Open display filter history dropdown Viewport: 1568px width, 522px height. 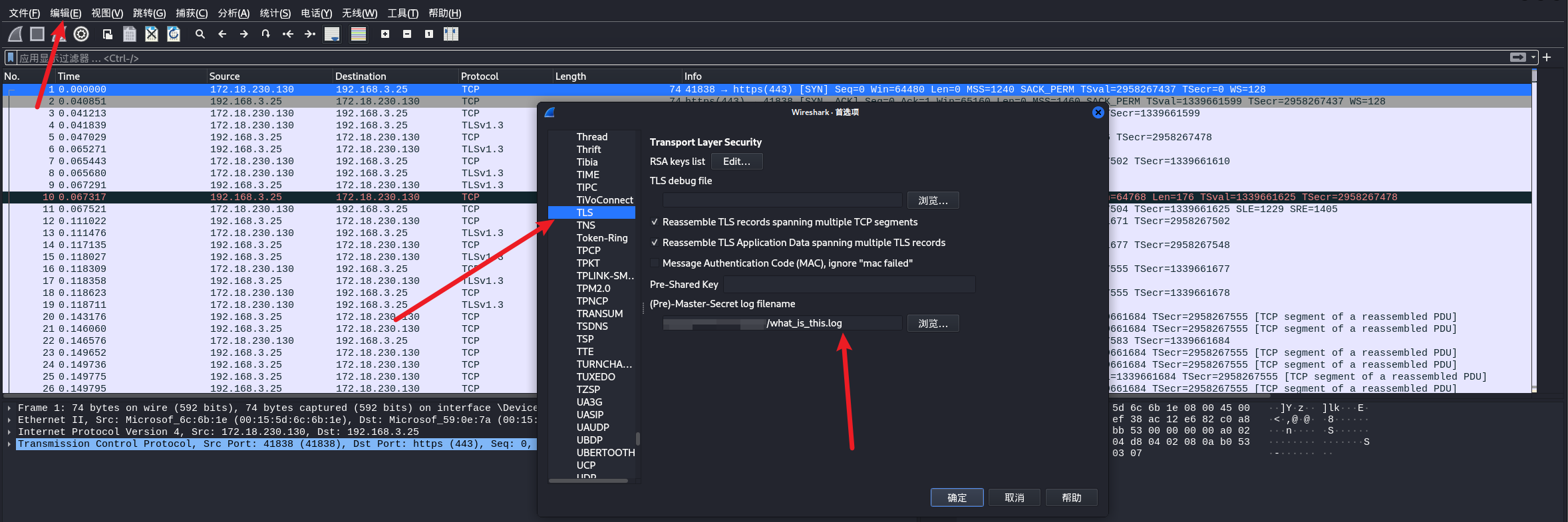pos(1533,57)
